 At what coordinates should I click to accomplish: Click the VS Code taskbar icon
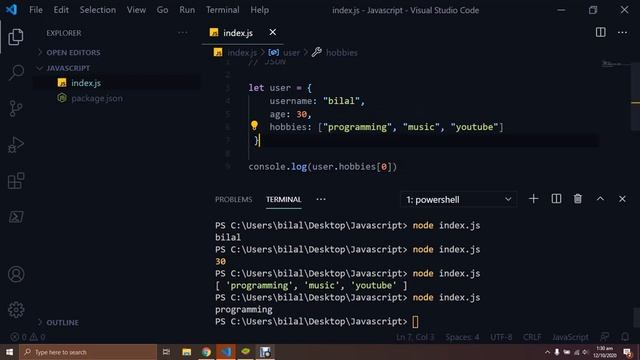(226, 352)
